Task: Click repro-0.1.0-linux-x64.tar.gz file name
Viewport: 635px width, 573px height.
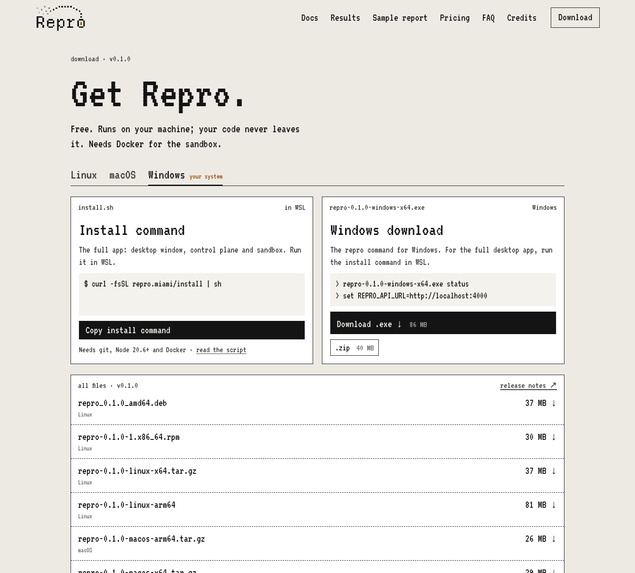Action: (x=137, y=471)
